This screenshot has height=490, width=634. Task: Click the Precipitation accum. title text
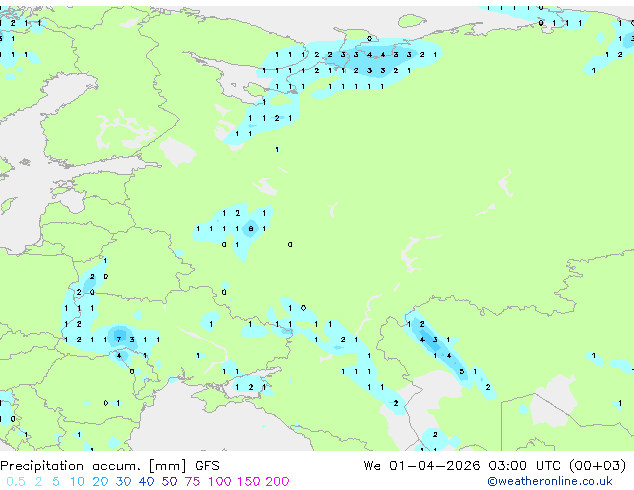point(70,466)
